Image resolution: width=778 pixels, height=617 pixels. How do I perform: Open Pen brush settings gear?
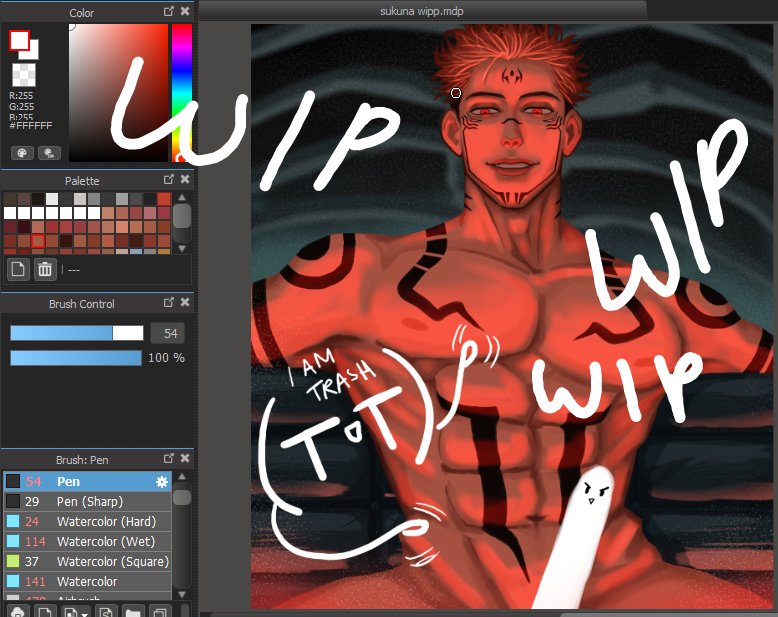pos(162,482)
